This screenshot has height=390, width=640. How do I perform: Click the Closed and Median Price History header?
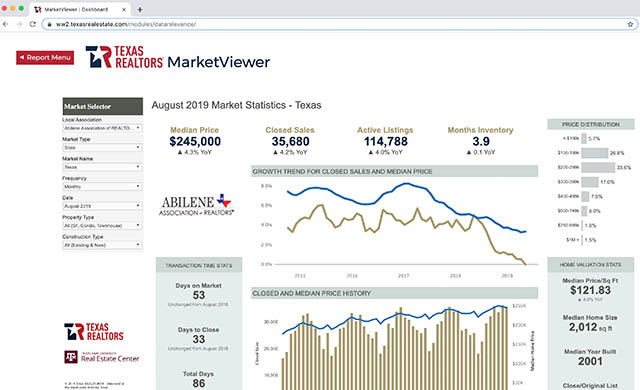click(x=394, y=293)
